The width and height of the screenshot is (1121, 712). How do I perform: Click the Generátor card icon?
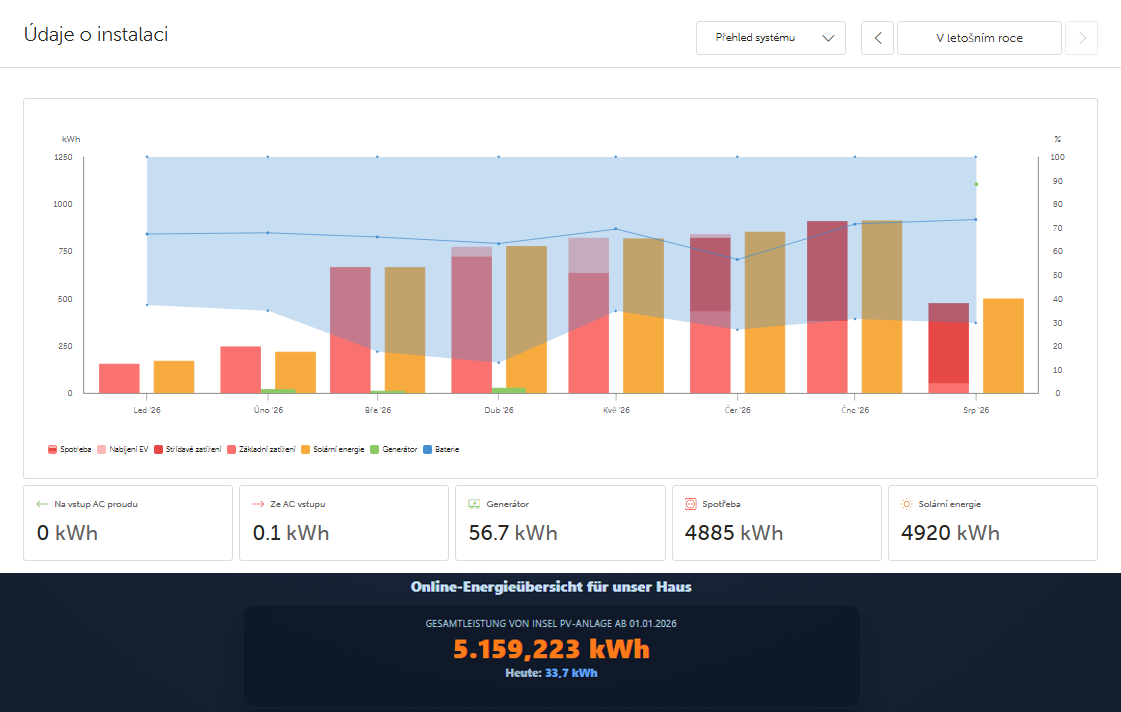click(474, 504)
